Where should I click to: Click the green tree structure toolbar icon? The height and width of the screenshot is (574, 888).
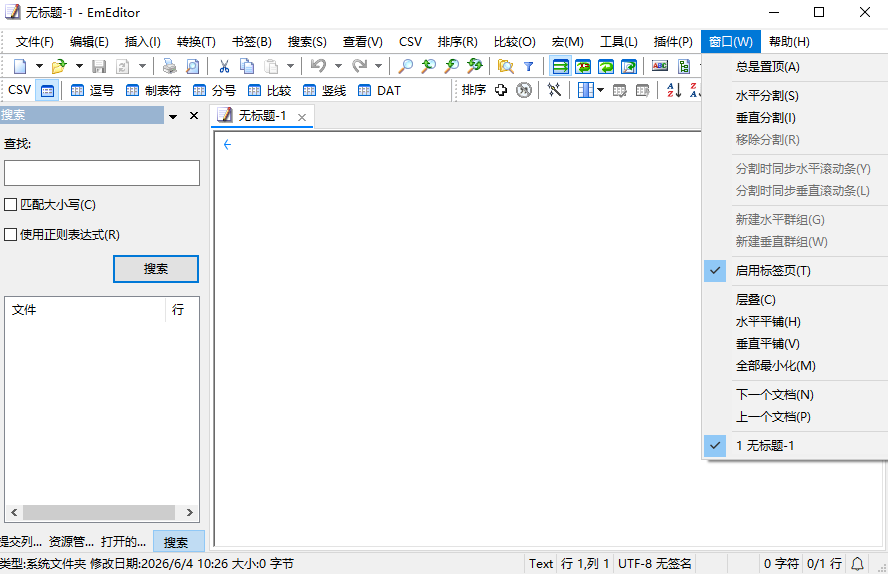684,66
